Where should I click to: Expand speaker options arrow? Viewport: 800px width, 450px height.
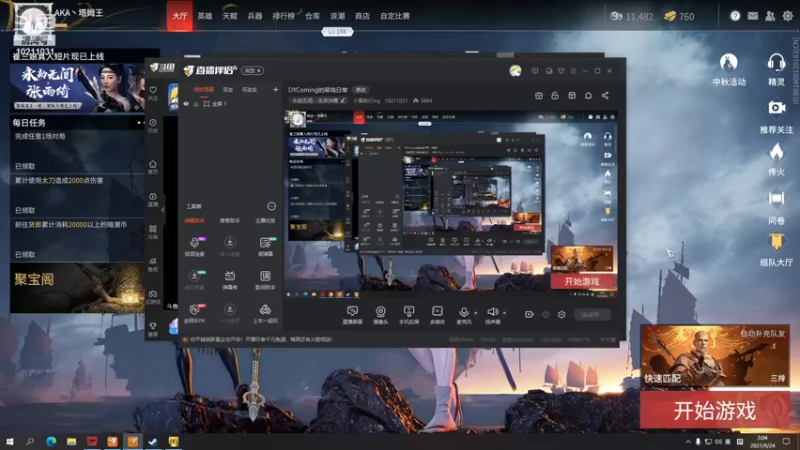[x=504, y=313]
